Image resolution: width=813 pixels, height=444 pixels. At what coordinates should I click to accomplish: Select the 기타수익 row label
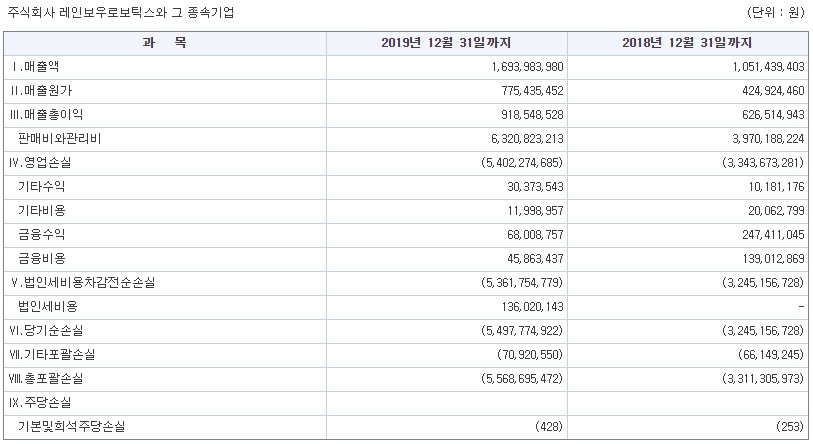[x=41, y=187]
